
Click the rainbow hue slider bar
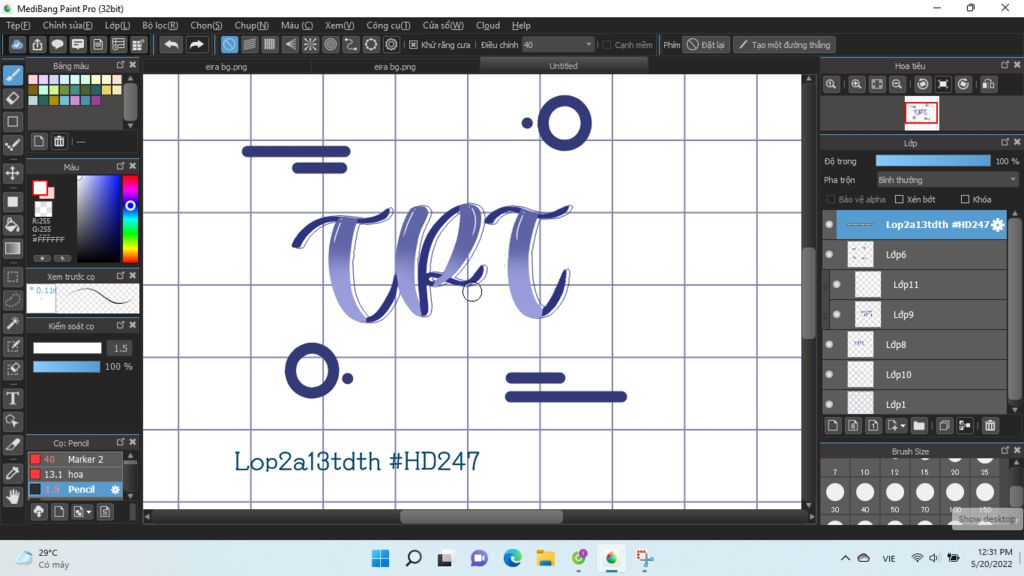pos(130,219)
